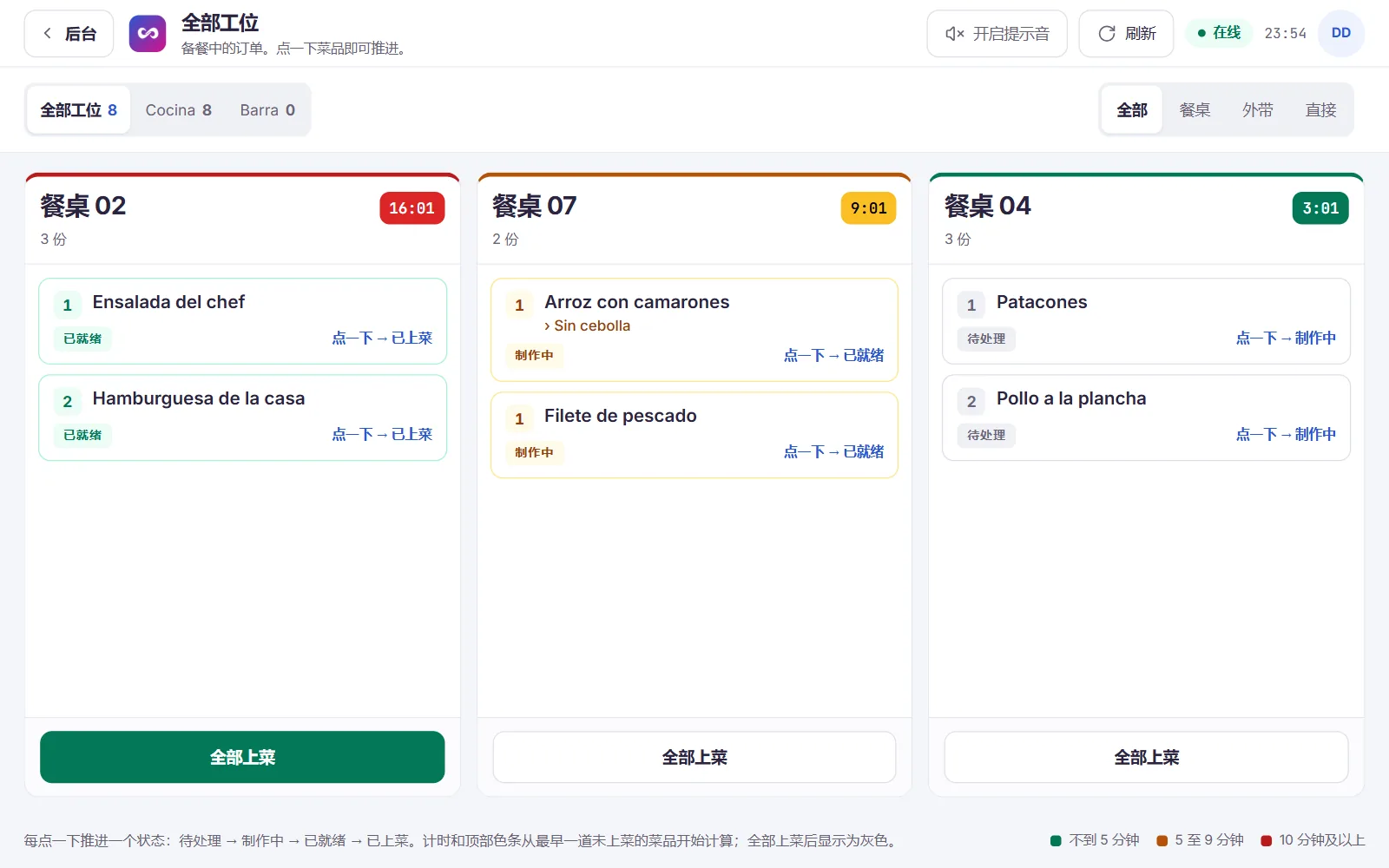The image size is (1389, 868).
Task: Switch to the Cocina station tab
Action: coord(179,110)
